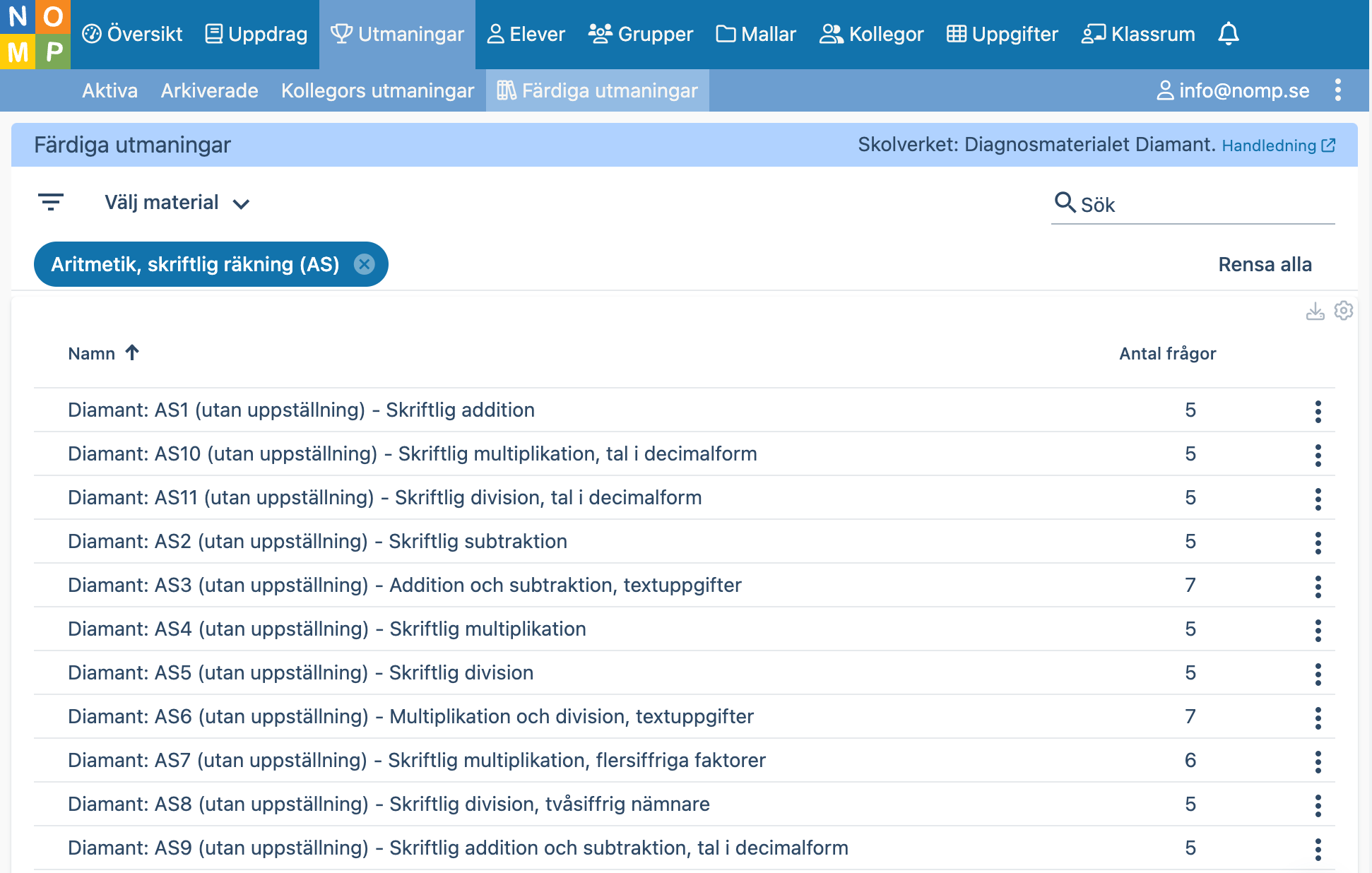Open Diamant: AS7 flersiffriga faktorer row
The height and width of the screenshot is (873, 1372).
[416, 760]
